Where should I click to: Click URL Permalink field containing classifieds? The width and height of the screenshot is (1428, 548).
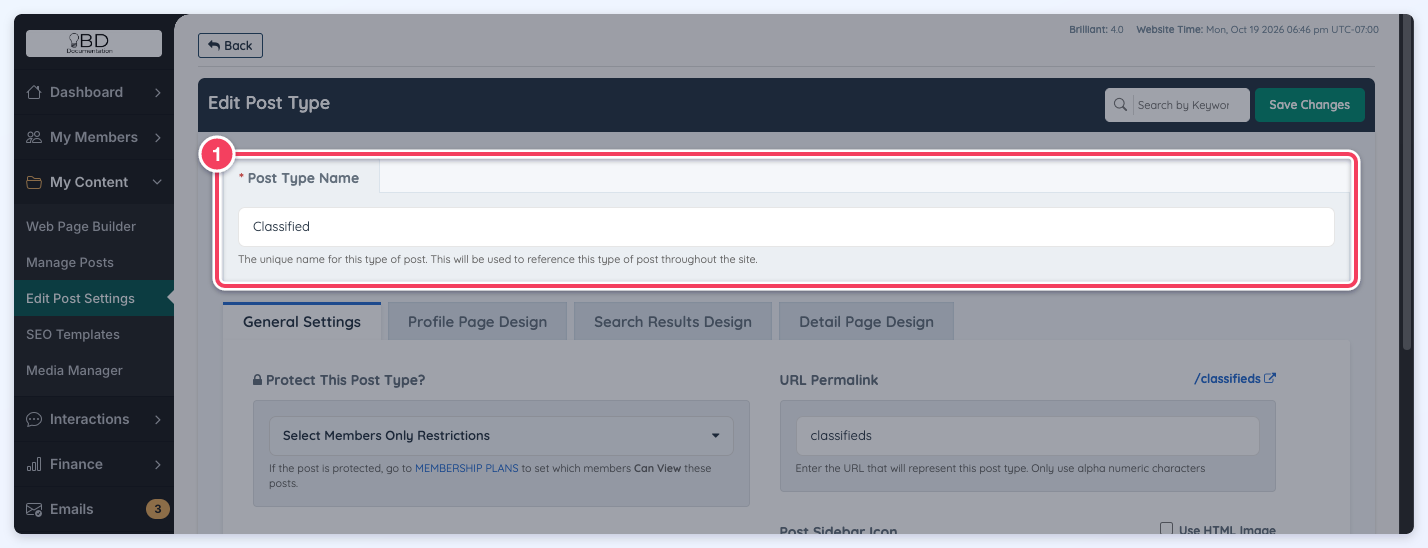point(1027,436)
